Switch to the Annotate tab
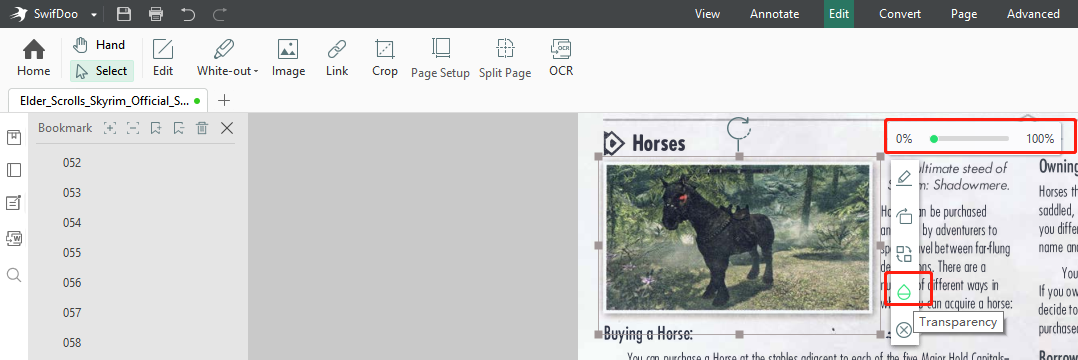 774,14
